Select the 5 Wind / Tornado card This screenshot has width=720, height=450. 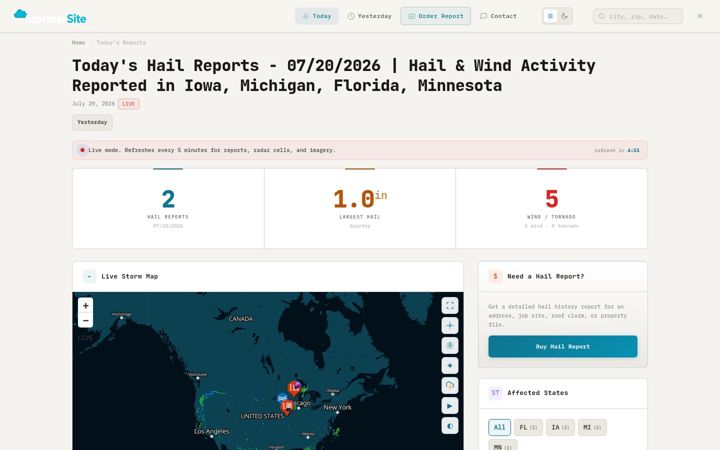pos(551,208)
